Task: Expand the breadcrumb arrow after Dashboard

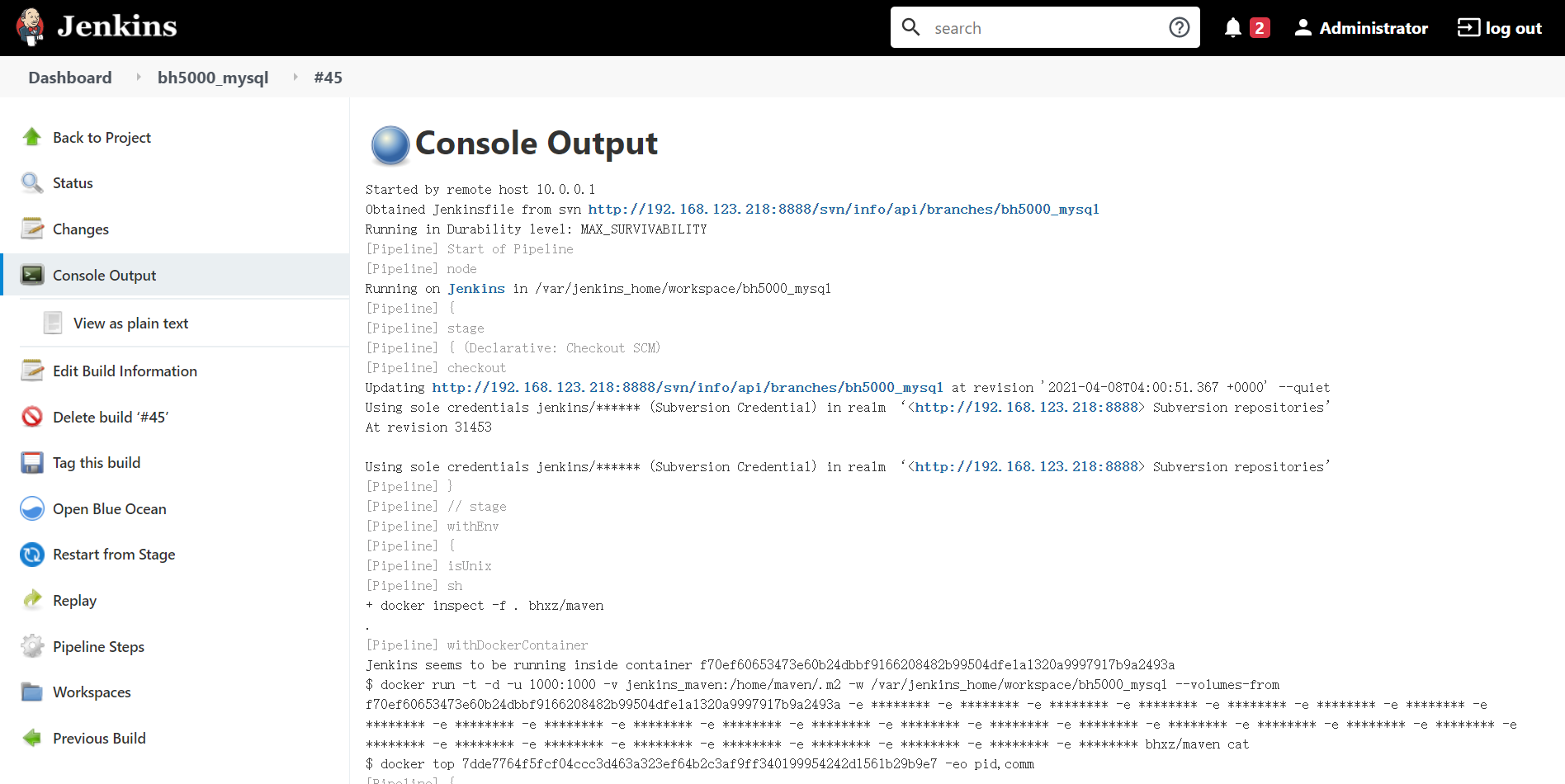Action: pos(138,77)
